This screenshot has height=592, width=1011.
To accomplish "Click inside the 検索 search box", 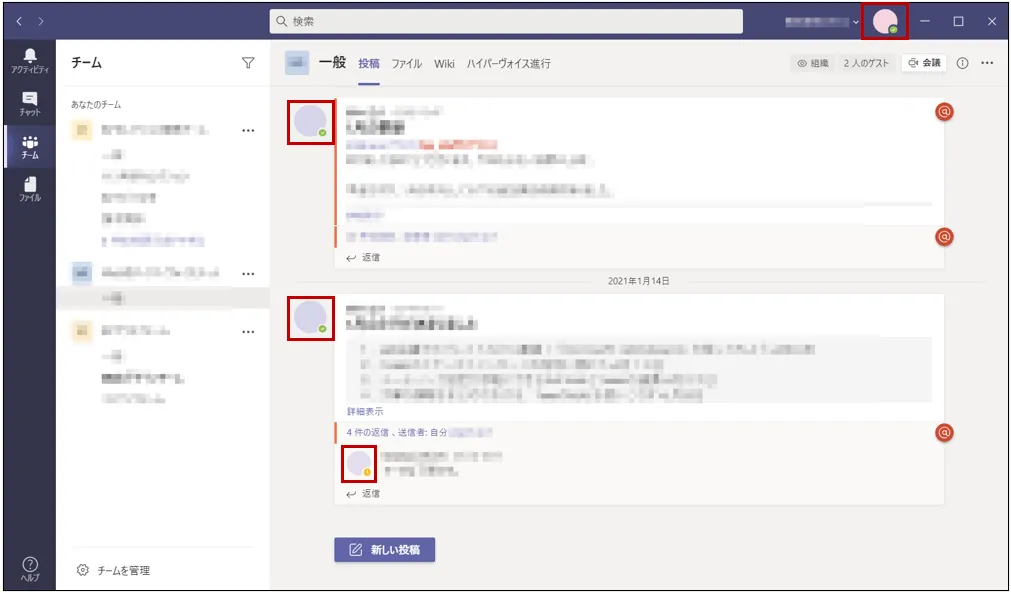I will click(x=506, y=21).
